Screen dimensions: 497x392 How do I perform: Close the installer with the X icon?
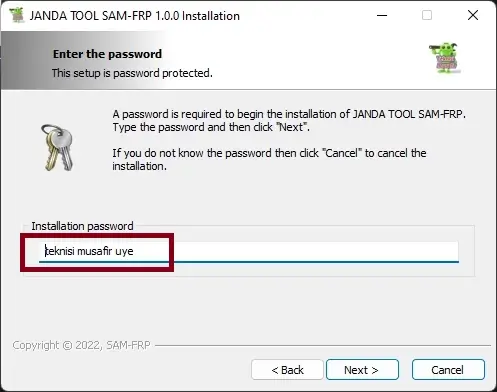point(473,15)
